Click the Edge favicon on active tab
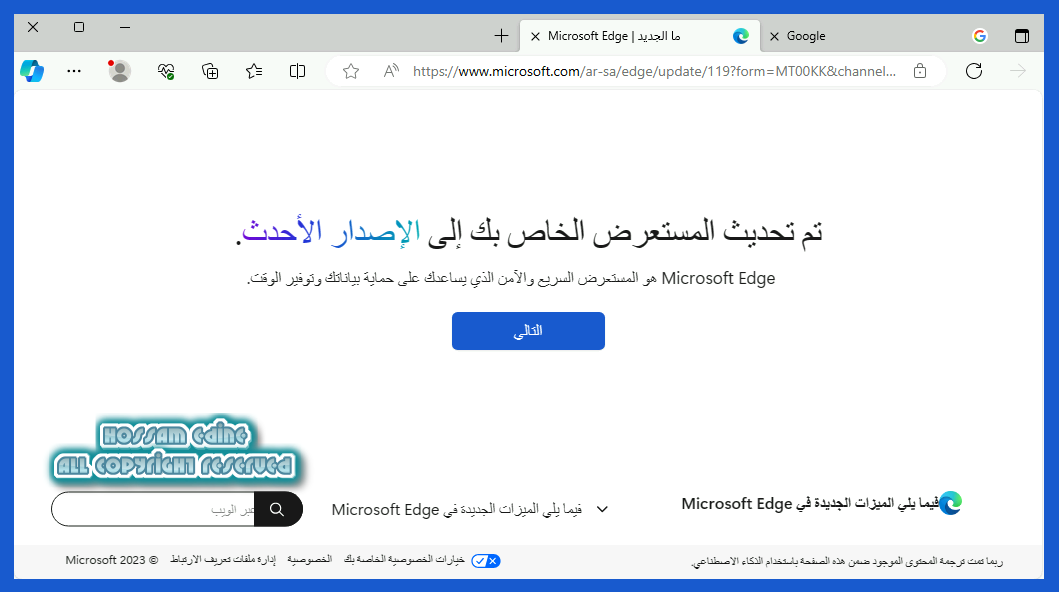 [741, 36]
